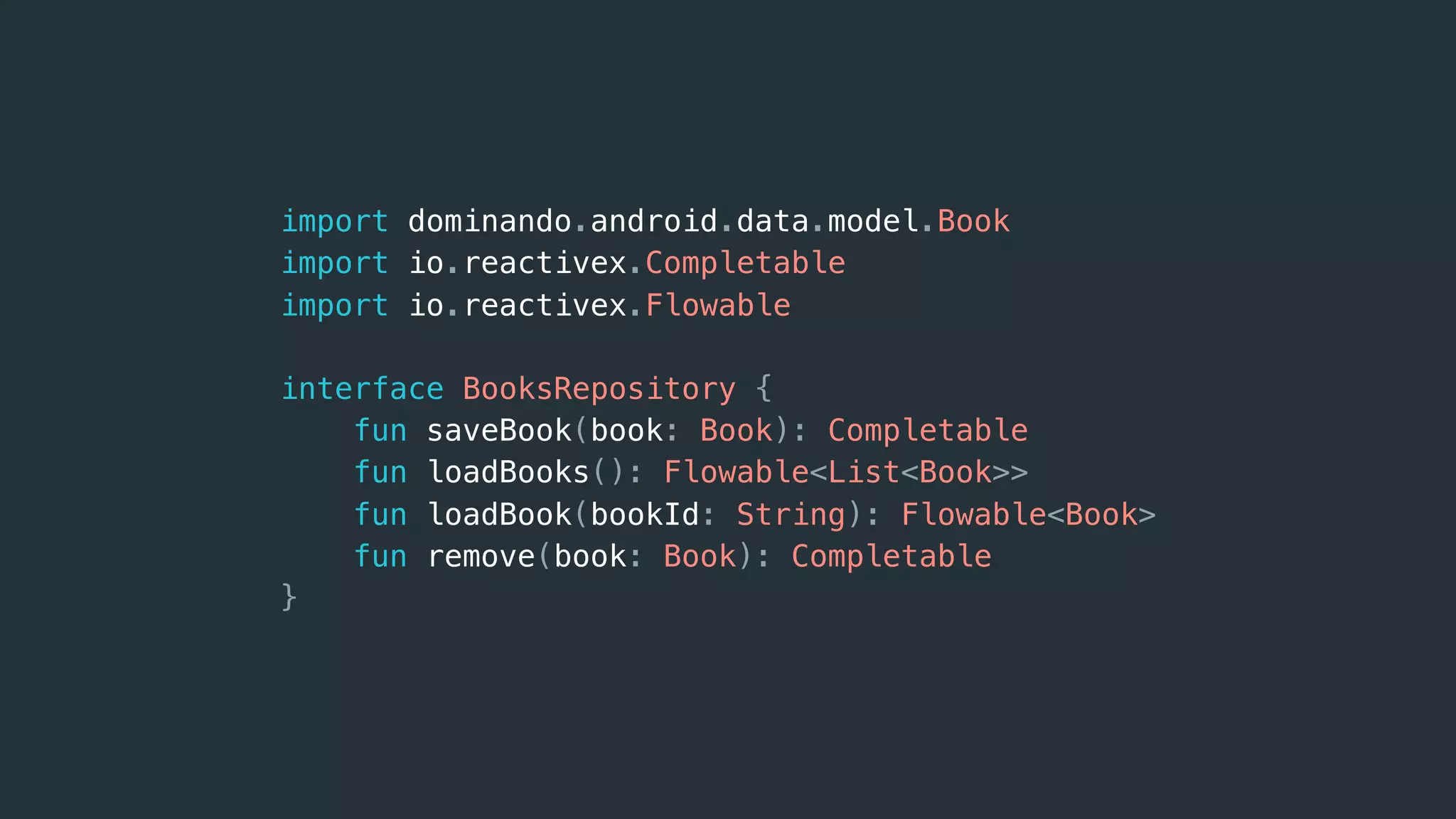Click the 'dominando.android.data.model' package path
The image size is (1456, 819).
coord(663,221)
